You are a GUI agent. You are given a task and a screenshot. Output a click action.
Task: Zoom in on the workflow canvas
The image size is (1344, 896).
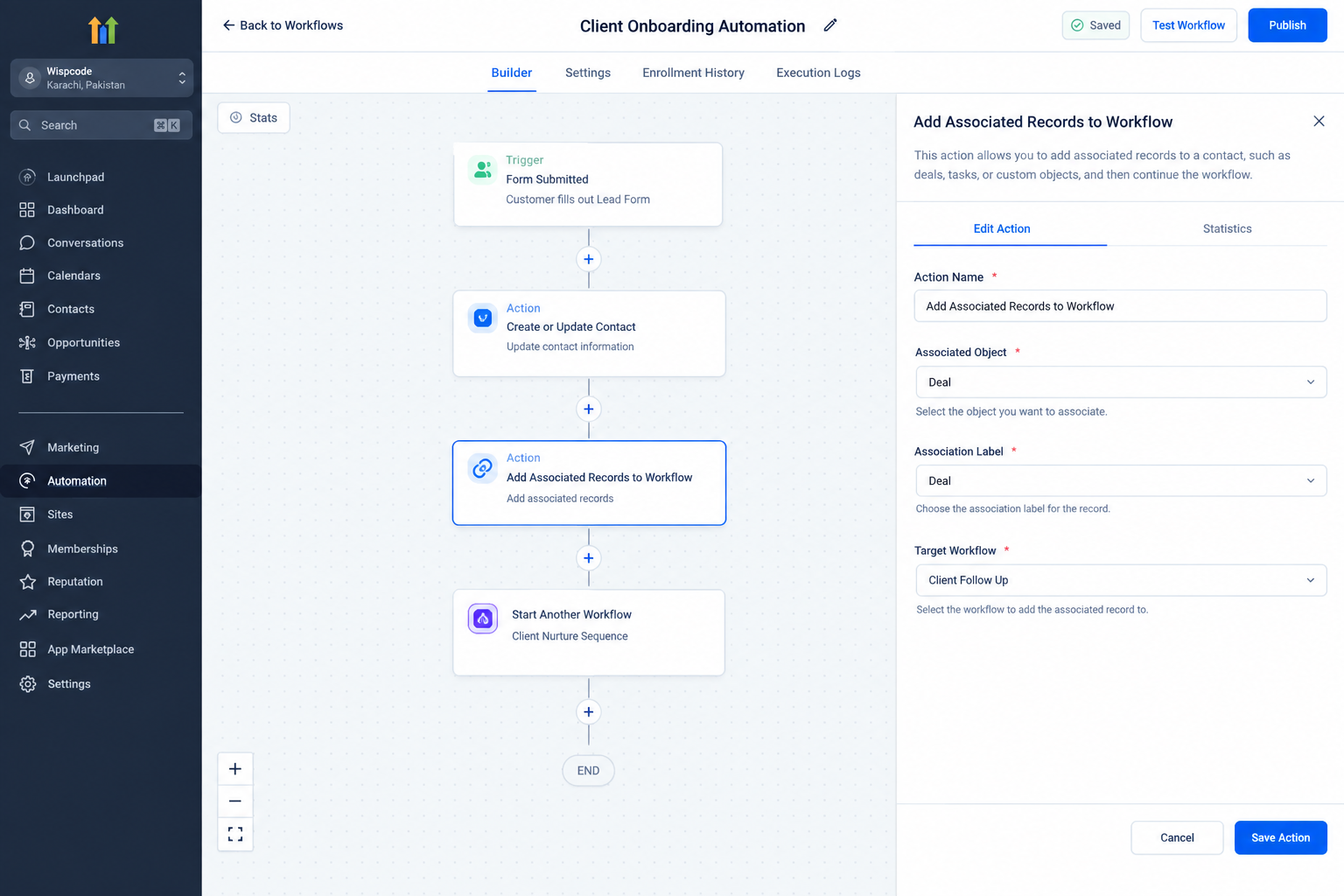235,769
